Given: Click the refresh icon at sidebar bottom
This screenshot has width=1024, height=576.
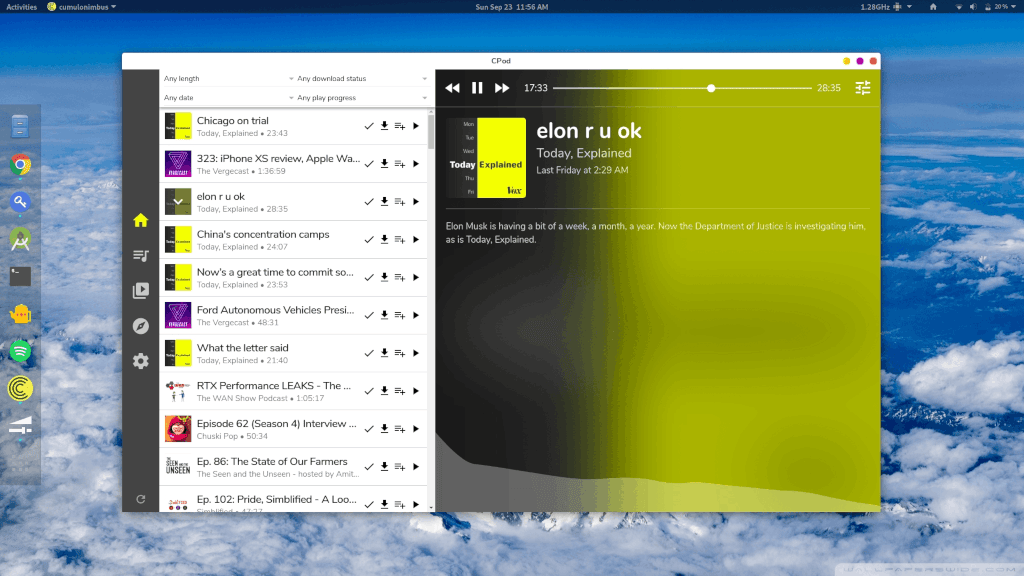Looking at the screenshot, I should [x=141, y=499].
